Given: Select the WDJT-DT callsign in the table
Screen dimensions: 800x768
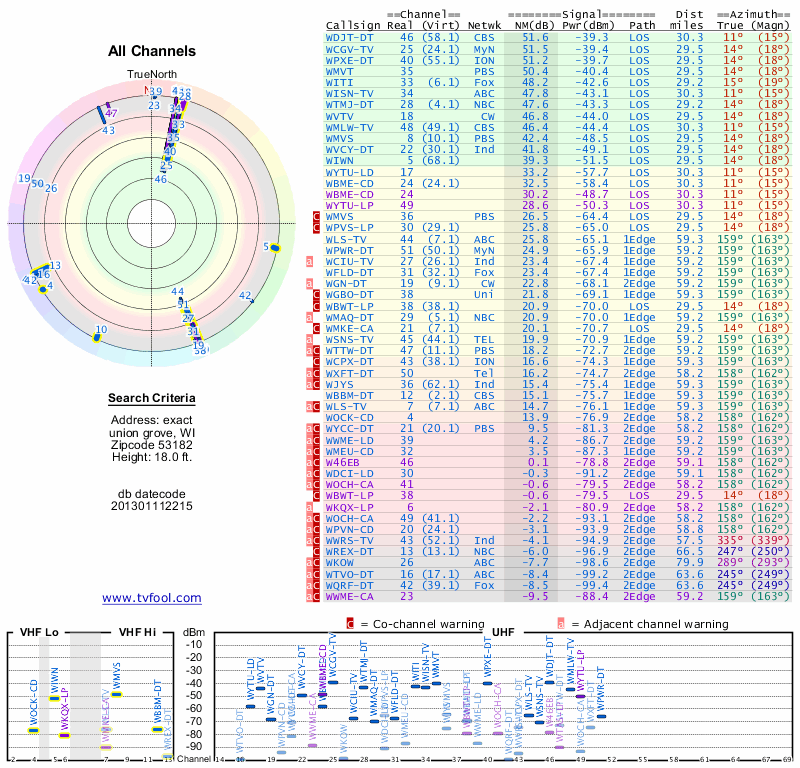Looking at the screenshot, I should click(x=349, y=38).
